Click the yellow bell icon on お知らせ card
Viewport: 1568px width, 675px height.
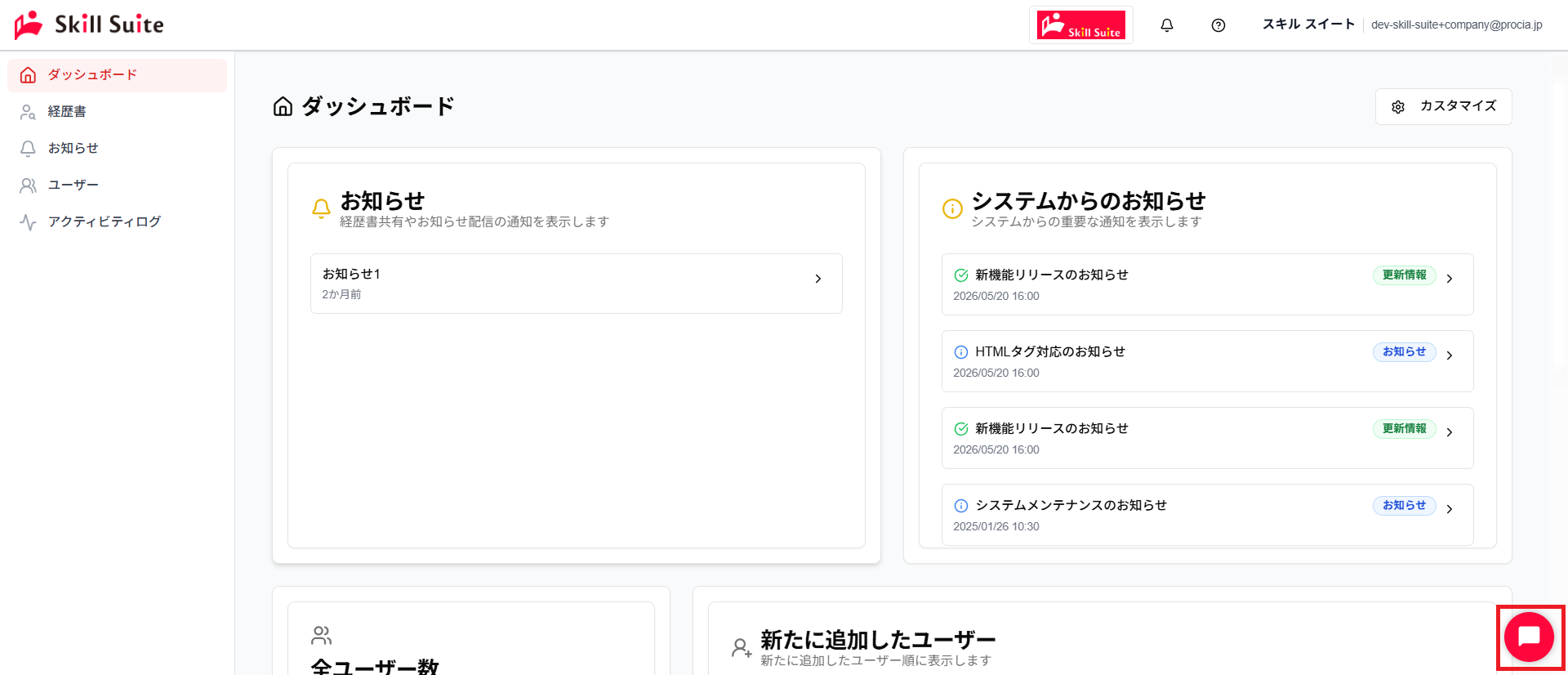click(x=321, y=208)
